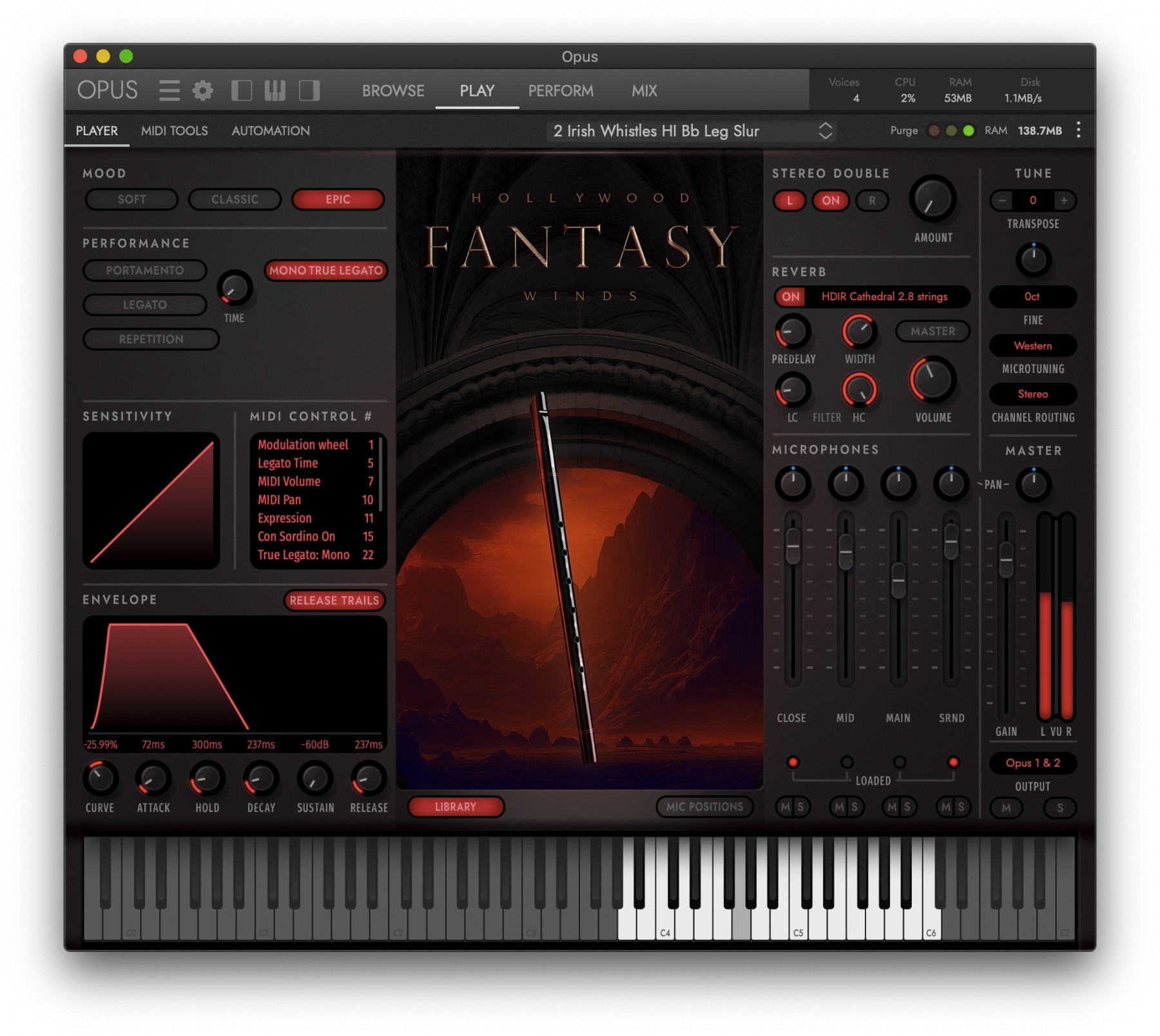1160x1036 pixels.
Task: Mute the master output with M
Action: click(x=1006, y=808)
